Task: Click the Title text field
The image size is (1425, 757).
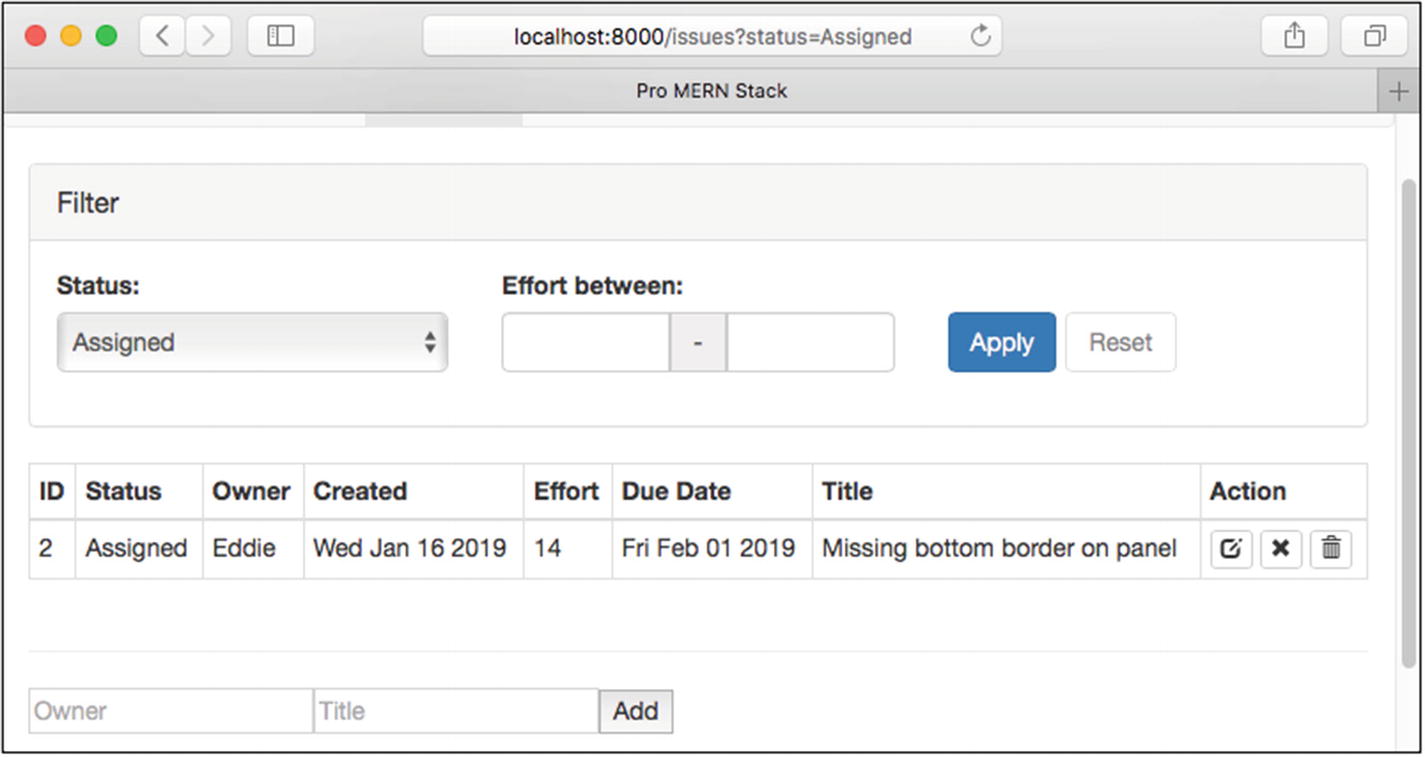Action: tap(456, 711)
